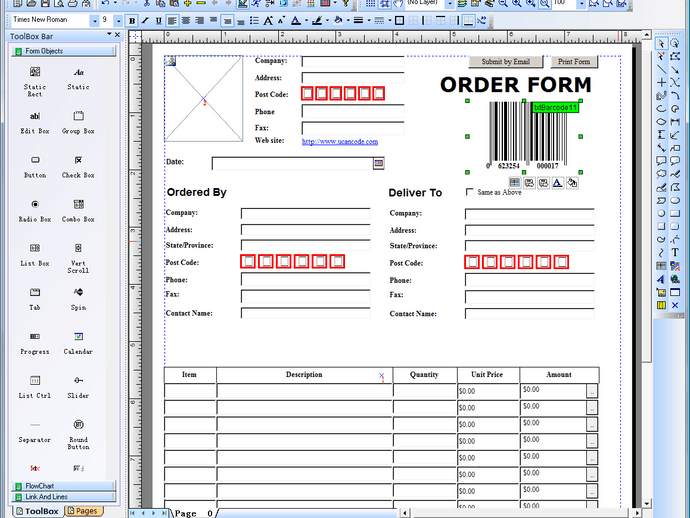
Task: Click the top Company input field
Action: click(x=353, y=62)
